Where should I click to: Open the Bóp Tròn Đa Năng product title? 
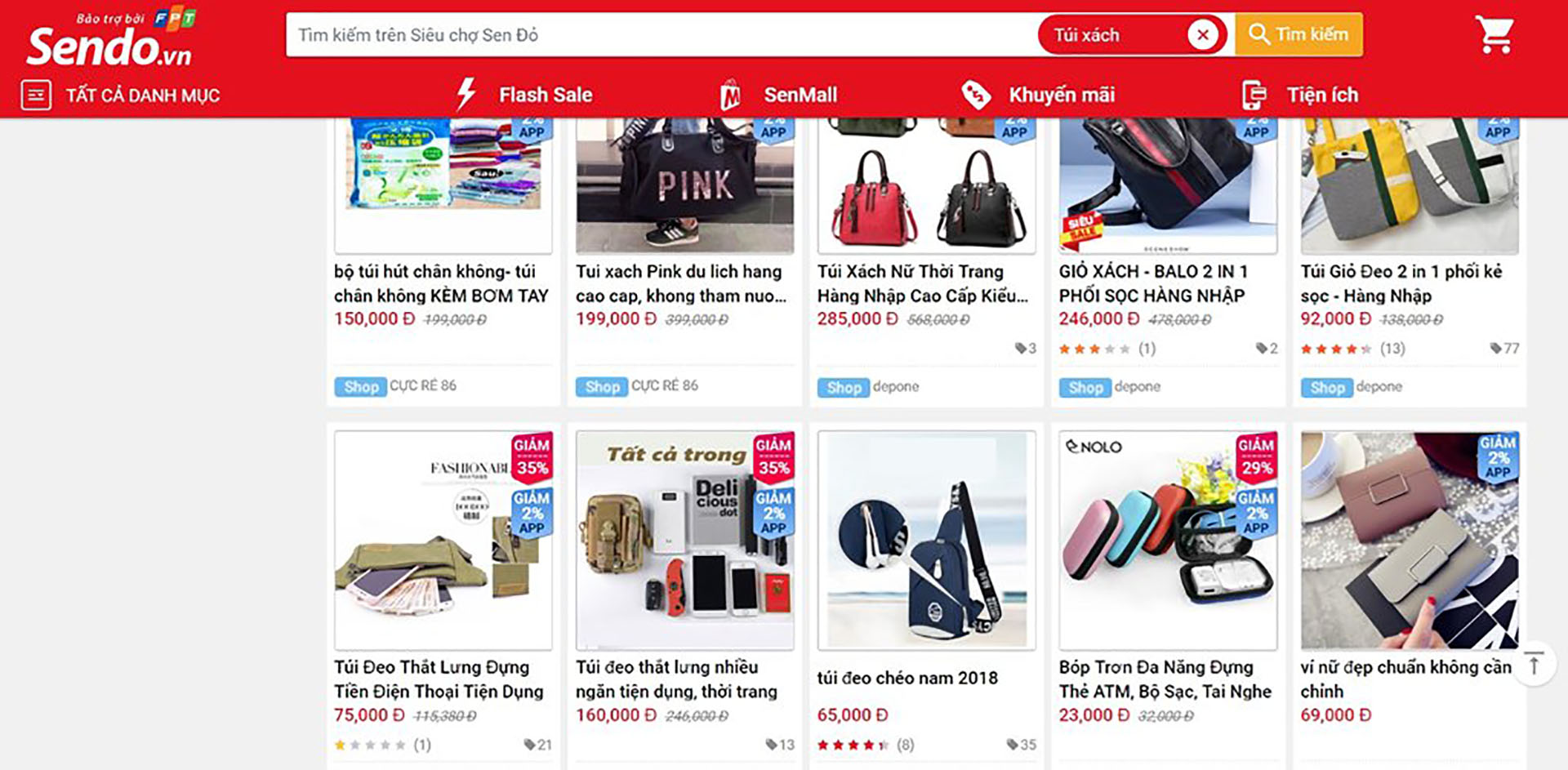[1165, 679]
